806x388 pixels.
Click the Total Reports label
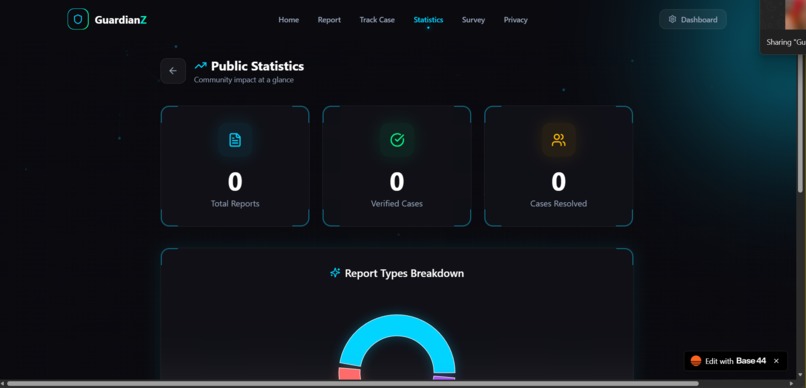pos(235,204)
